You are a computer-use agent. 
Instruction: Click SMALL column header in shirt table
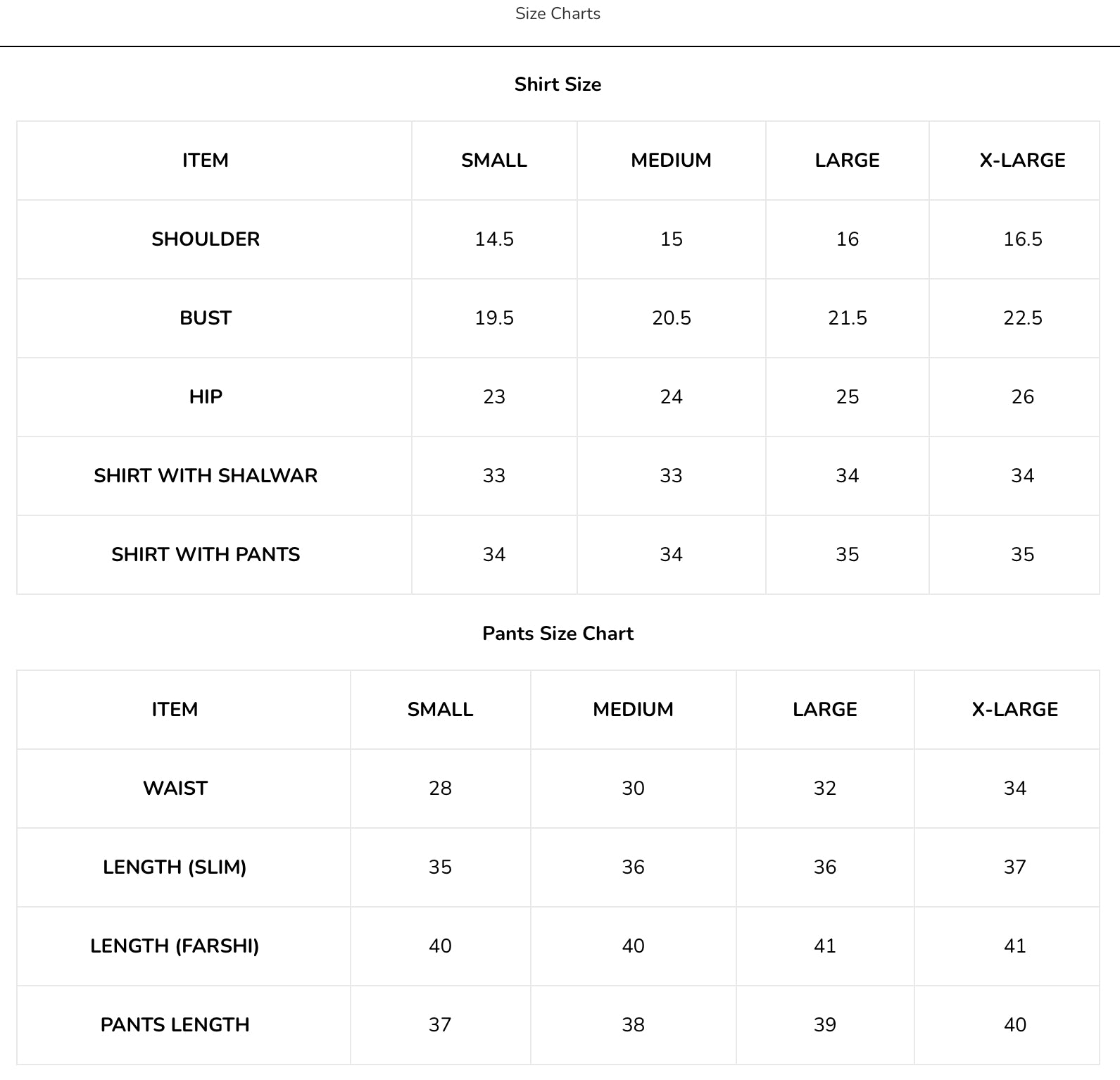point(494,161)
